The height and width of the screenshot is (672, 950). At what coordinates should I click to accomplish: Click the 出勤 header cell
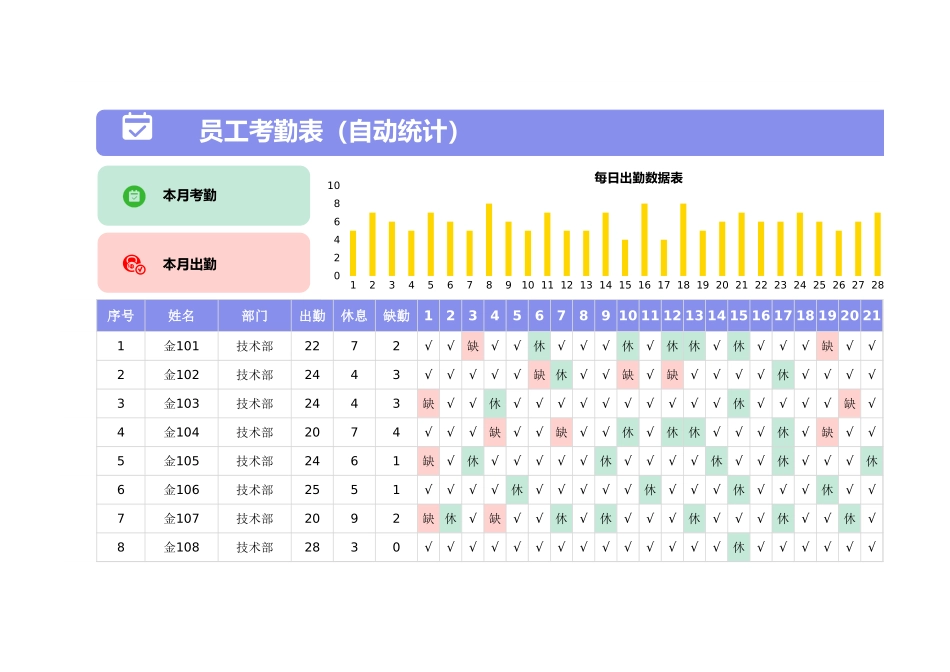(x=312, y=316)
